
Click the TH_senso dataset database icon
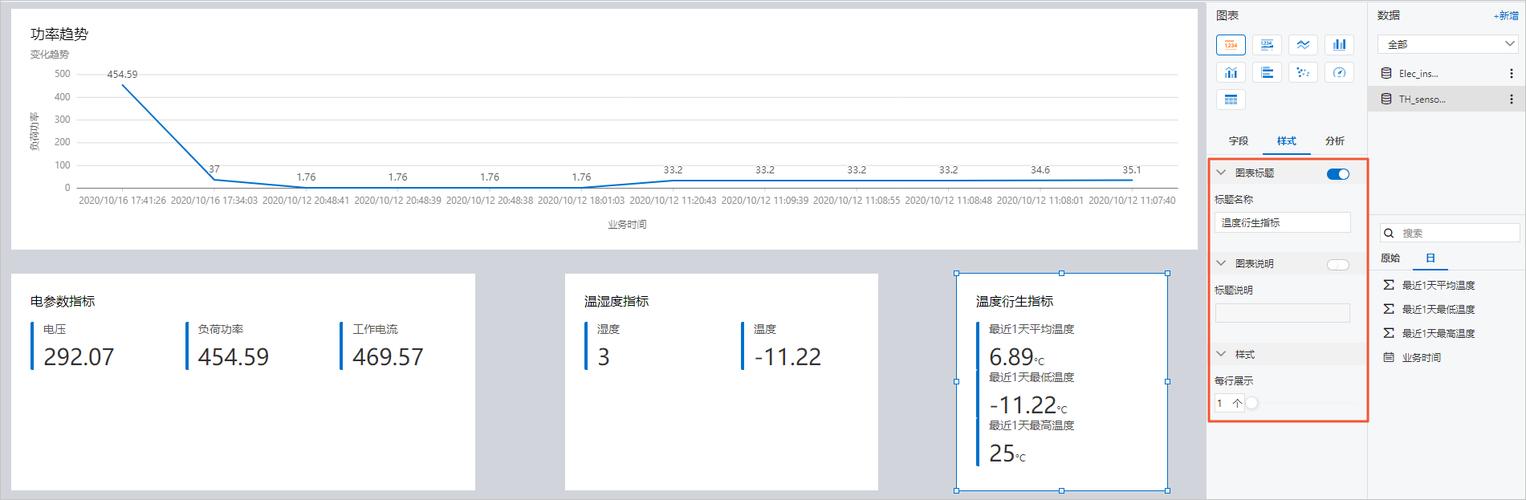click(1386, 99)
